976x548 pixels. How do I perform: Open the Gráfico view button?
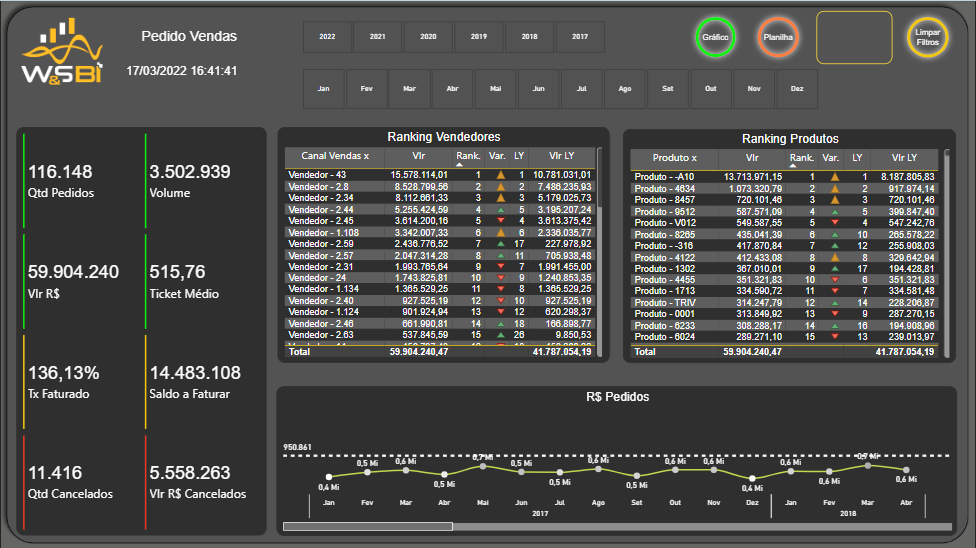click(715, 37)
